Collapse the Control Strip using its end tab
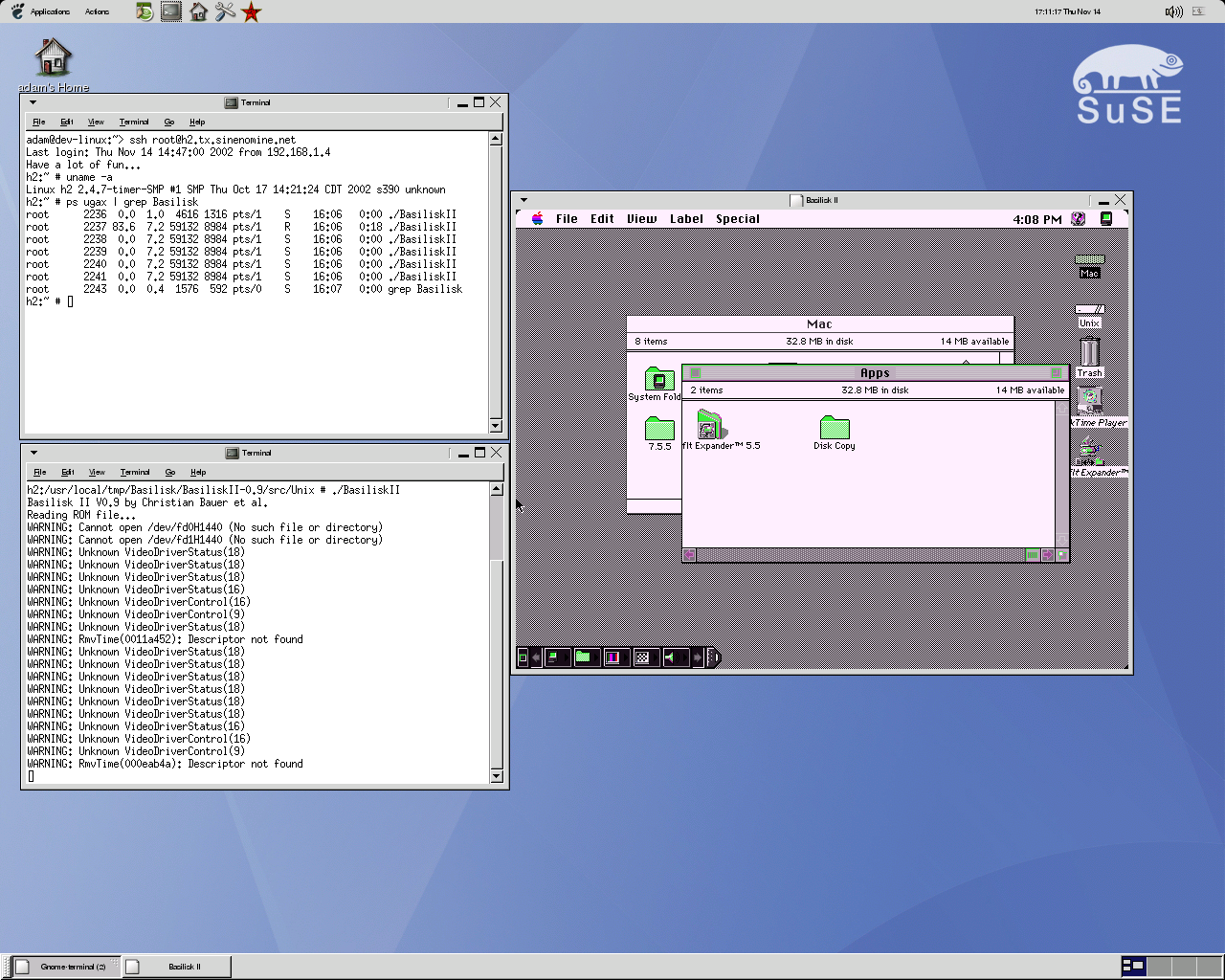This screenshot has height=980, width=1225. point(714,657)
